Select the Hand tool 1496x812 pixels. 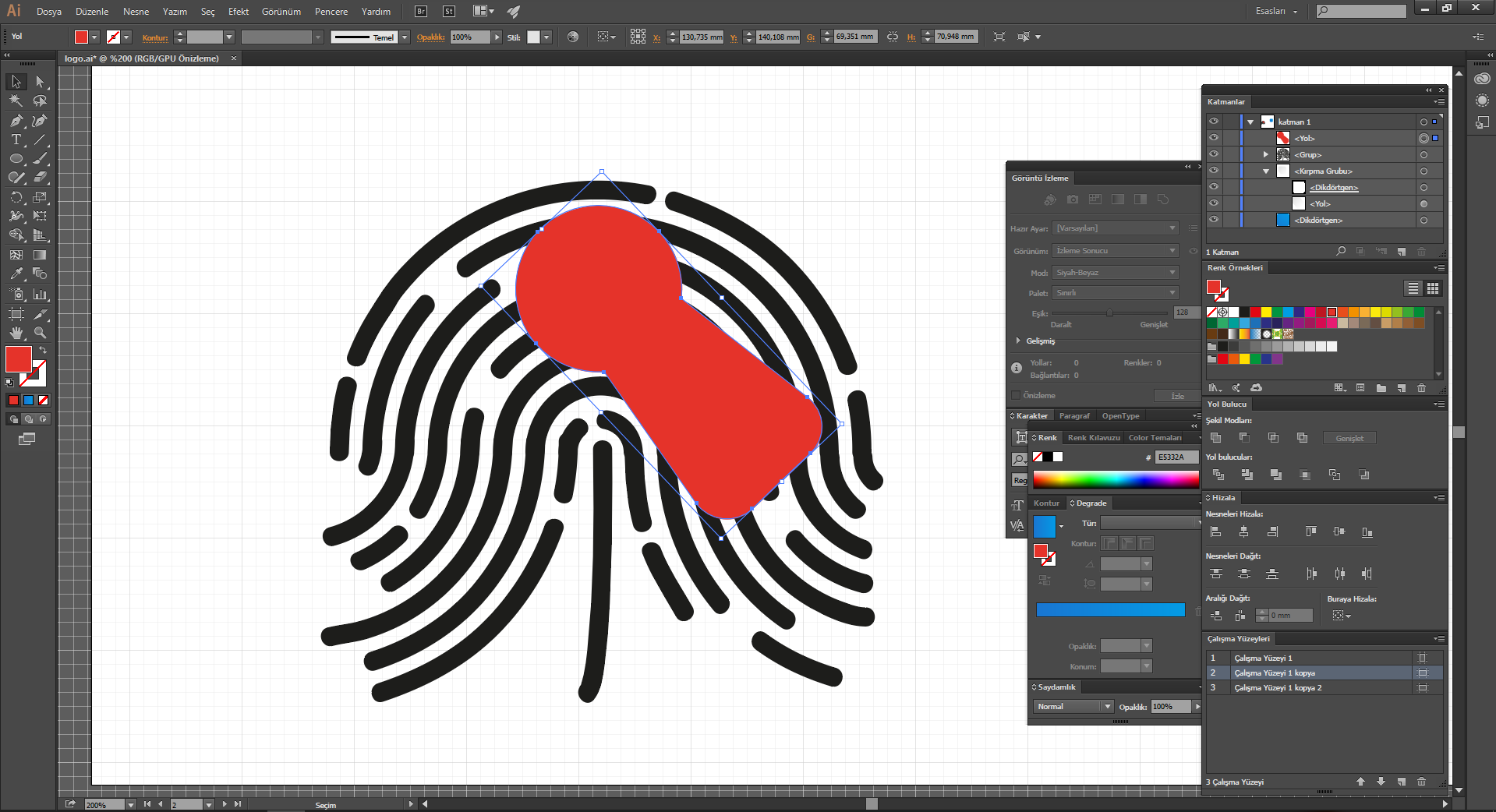[x=16, y=333]
